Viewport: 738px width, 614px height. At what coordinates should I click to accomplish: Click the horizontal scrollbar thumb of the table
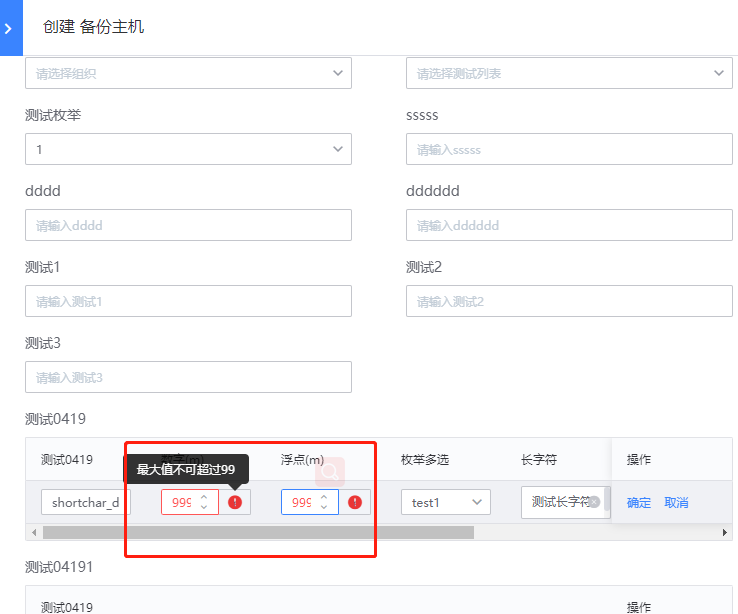[258, 533]
